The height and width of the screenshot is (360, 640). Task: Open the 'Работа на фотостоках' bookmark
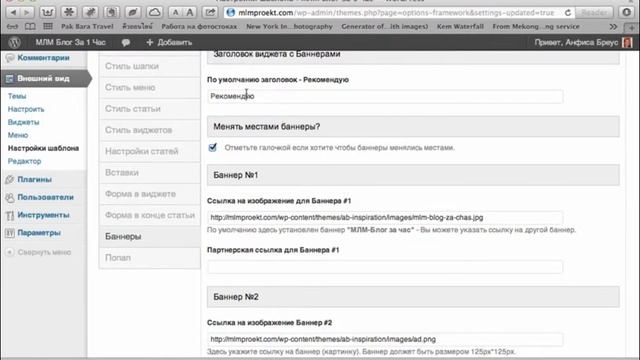(199, 27)
